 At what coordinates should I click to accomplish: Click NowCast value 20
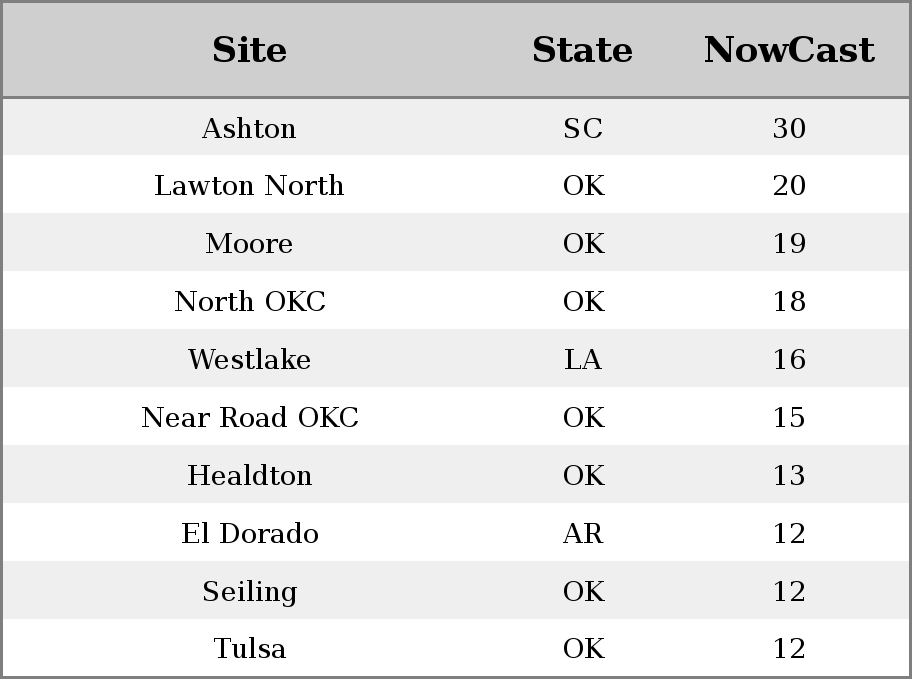click(x=789, y=186)
